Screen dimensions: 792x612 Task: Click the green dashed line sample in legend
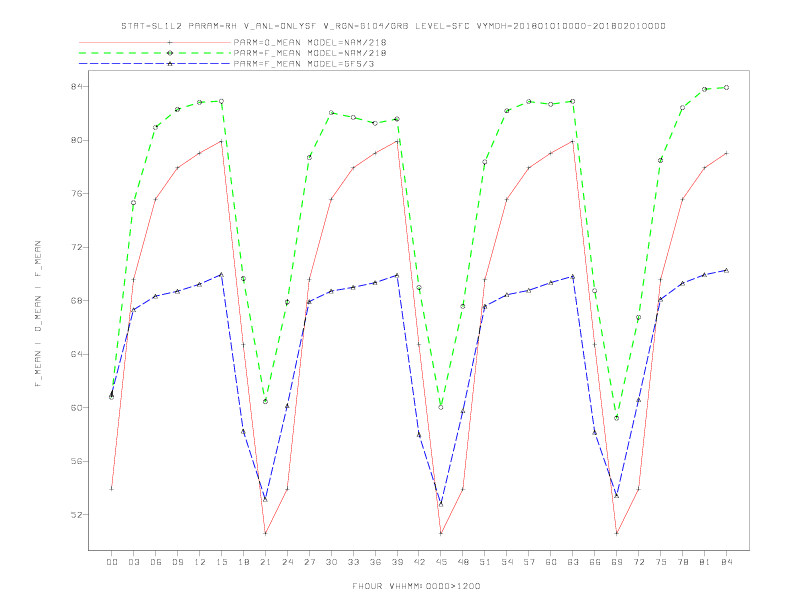(x=155, y=53)
